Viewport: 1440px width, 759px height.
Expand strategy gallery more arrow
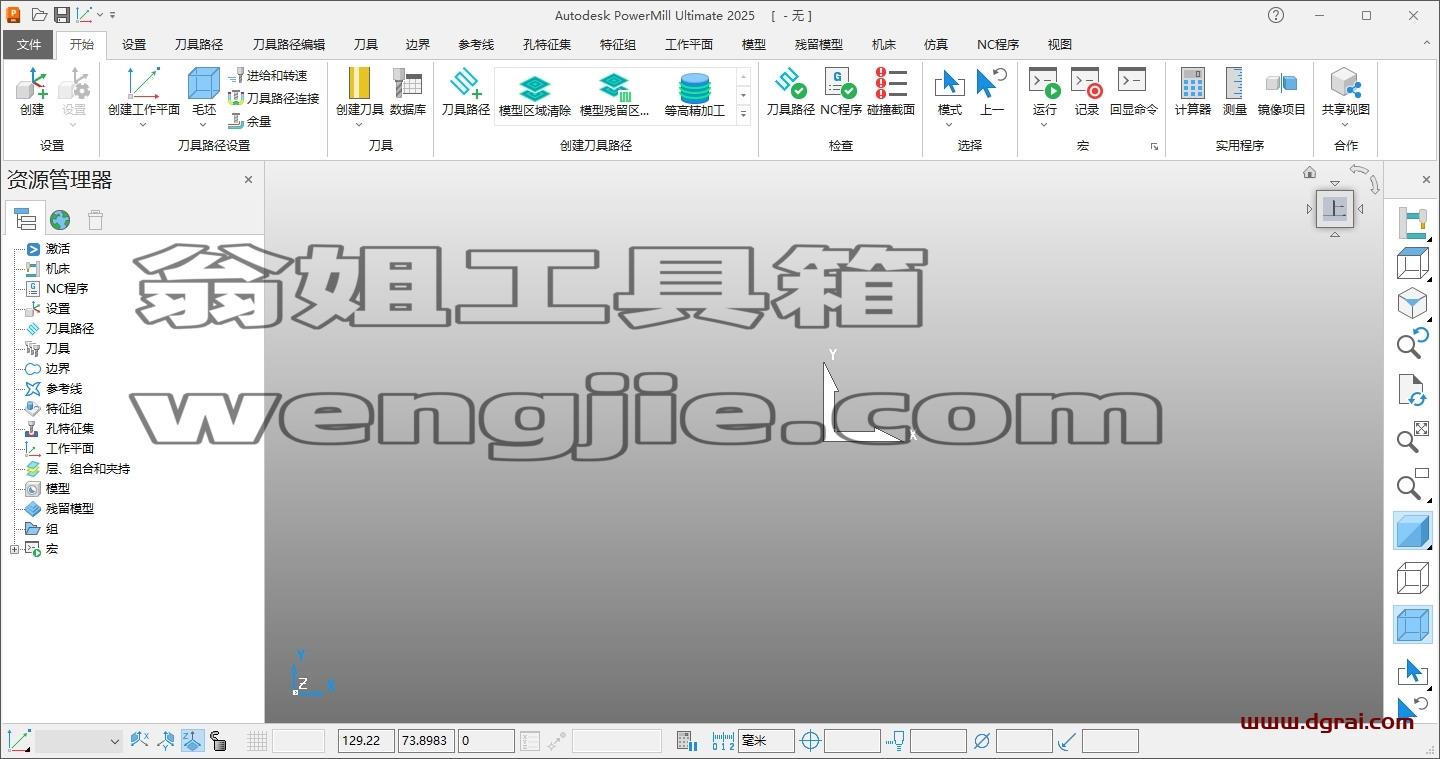743,115
